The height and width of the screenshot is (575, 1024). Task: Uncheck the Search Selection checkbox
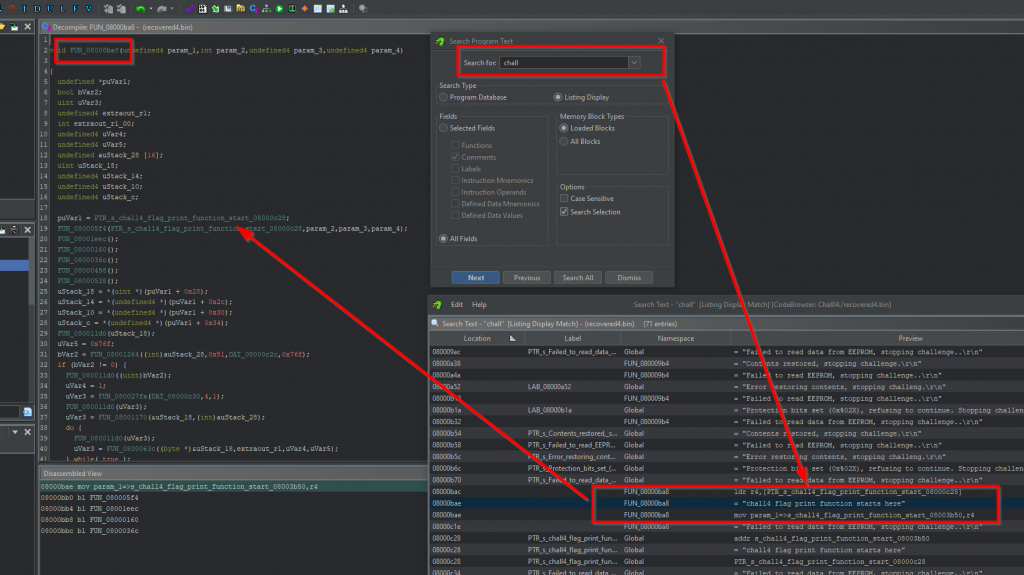[x=565, y=212]
